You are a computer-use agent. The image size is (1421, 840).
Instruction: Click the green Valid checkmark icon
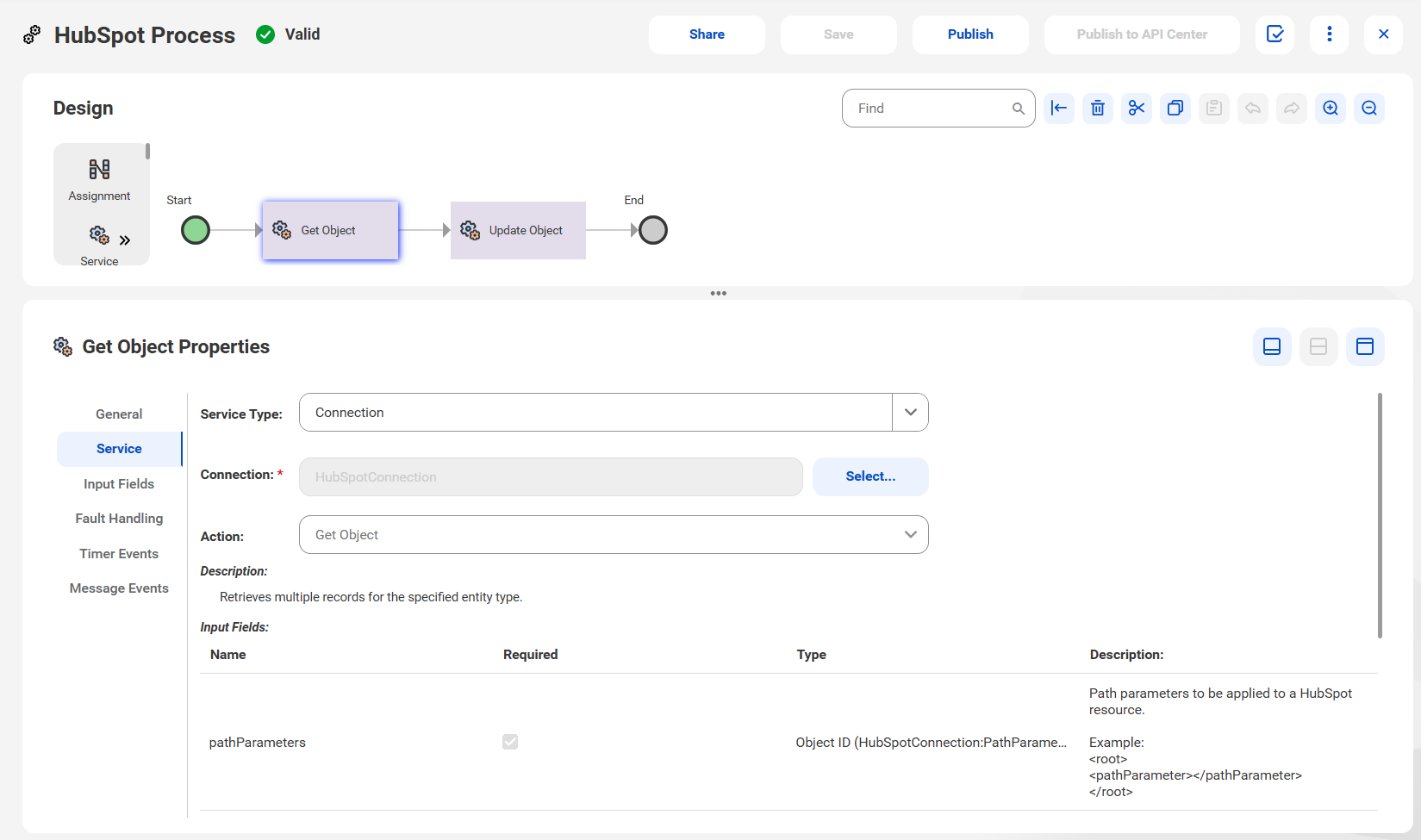point(265,34)
